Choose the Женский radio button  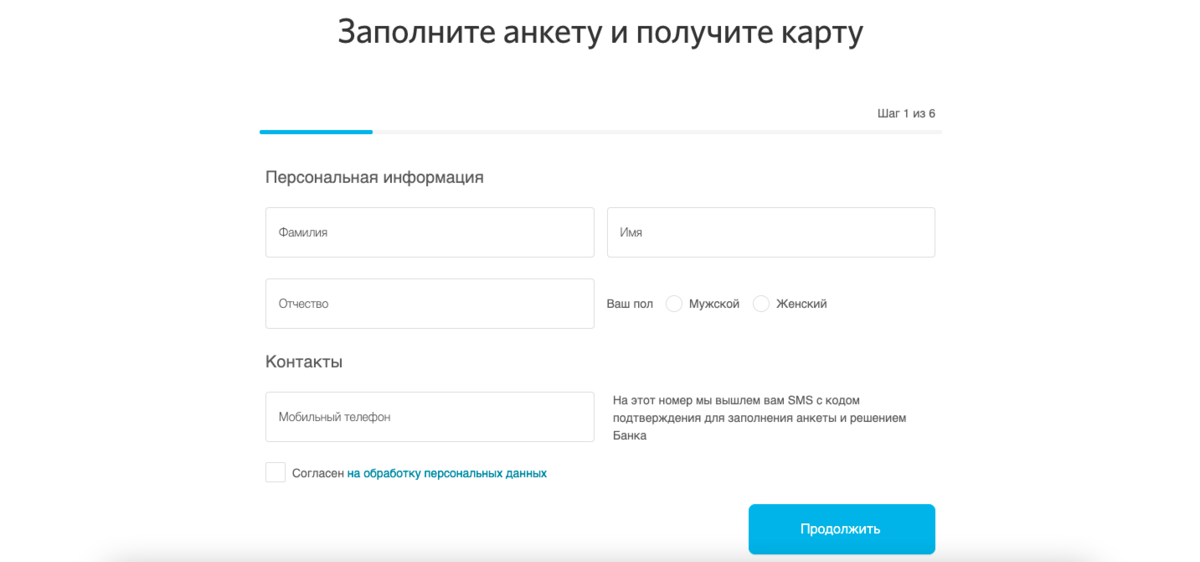[761, 303]
